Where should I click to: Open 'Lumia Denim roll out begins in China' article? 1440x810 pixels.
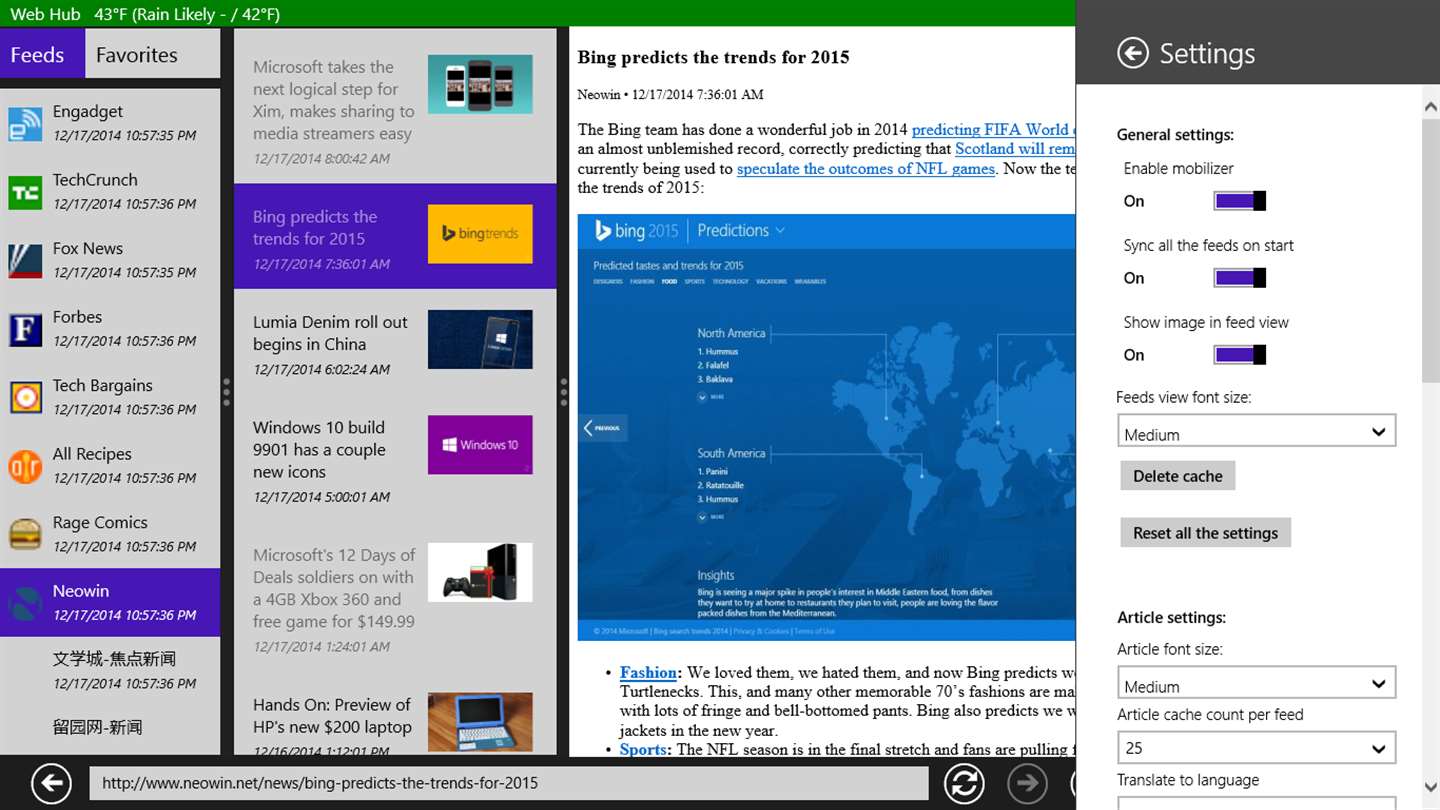[395, 344]
